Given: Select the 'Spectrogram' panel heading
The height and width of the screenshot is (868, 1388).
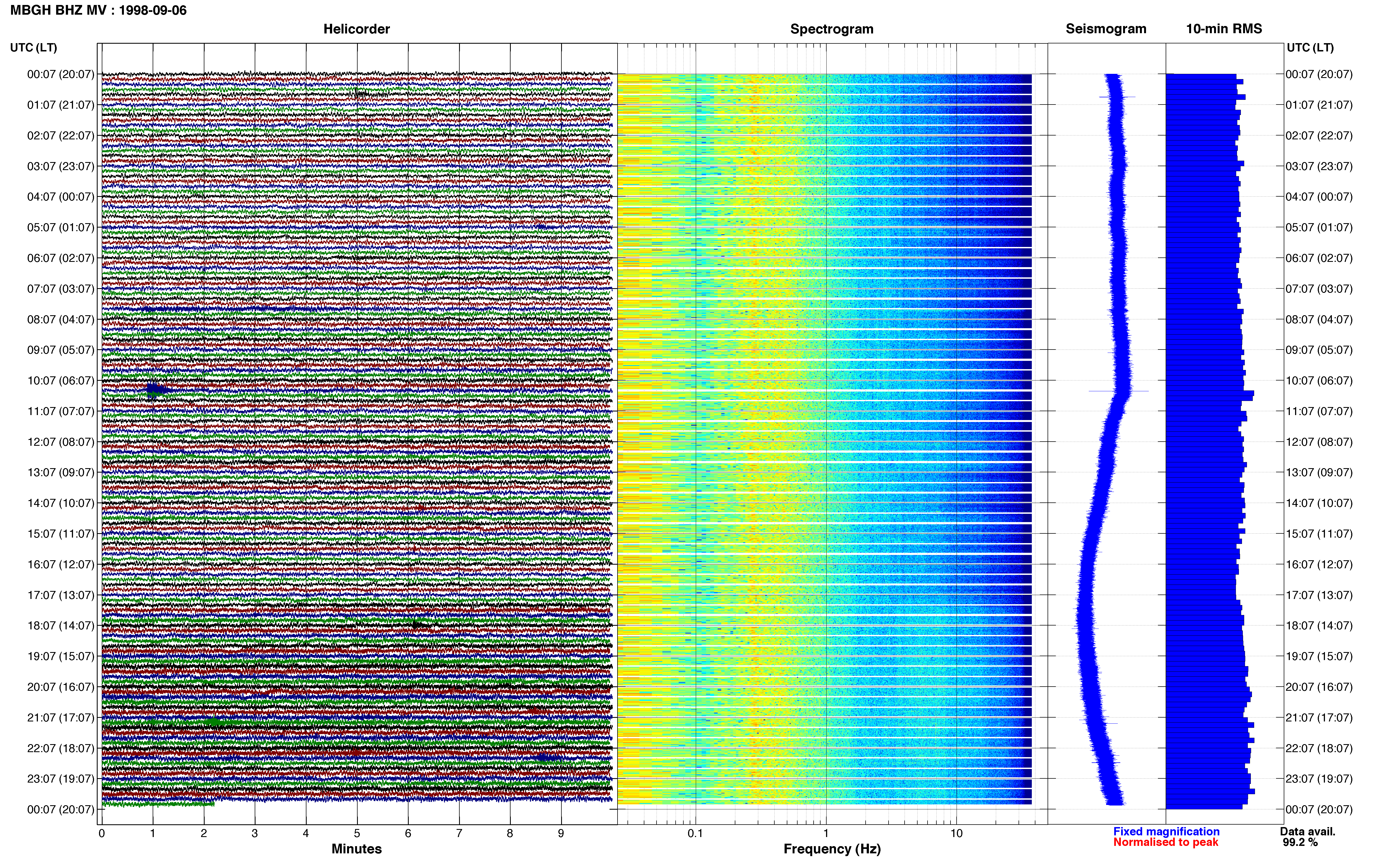Looking at the screenshot, I should tap(832, 29).
